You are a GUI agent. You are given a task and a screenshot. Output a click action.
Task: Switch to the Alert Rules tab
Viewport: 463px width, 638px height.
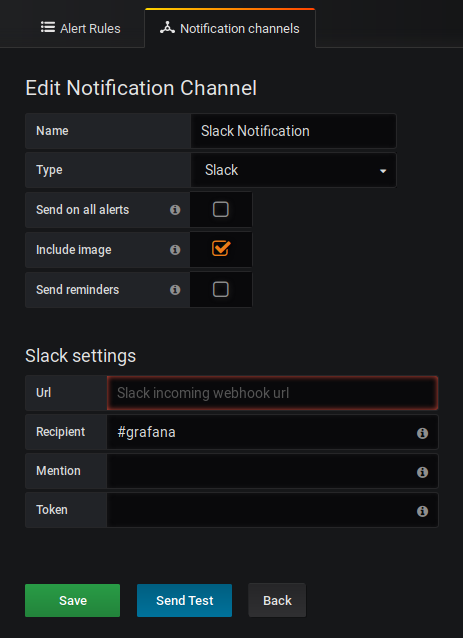pyautogui.click(x=81, y=28)
